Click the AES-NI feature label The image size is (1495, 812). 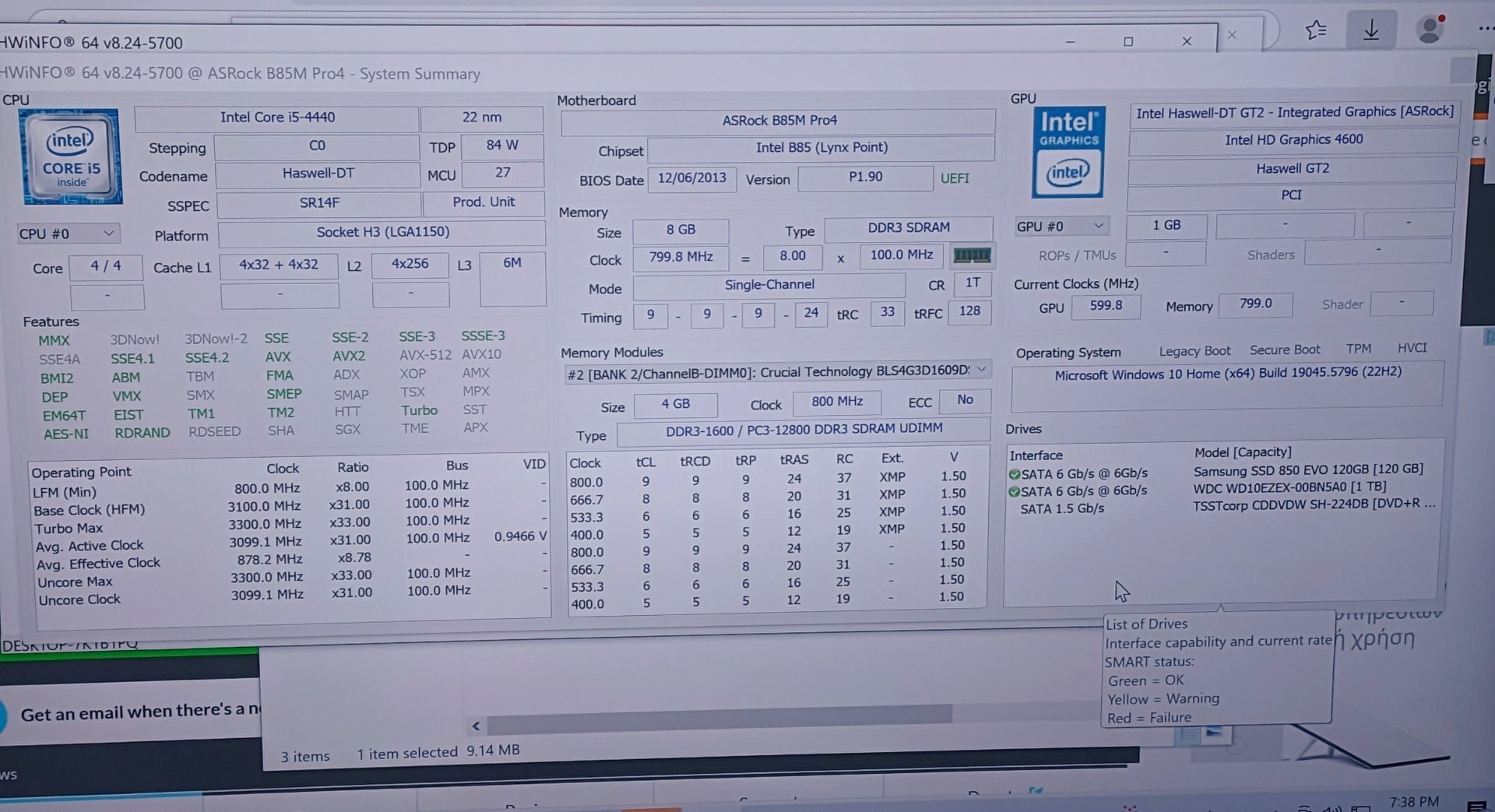[66, 434]
